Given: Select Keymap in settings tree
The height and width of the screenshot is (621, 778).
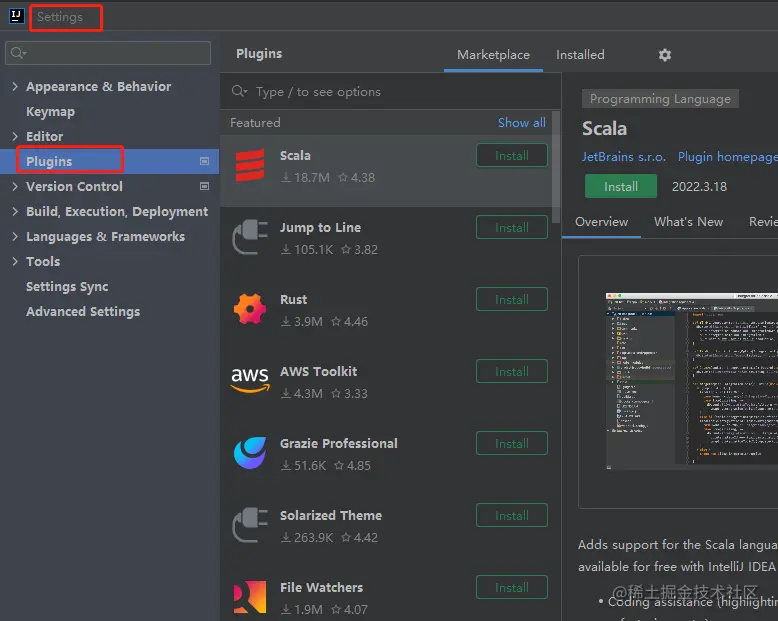Looking at the screenshot, I should (50, 112).
